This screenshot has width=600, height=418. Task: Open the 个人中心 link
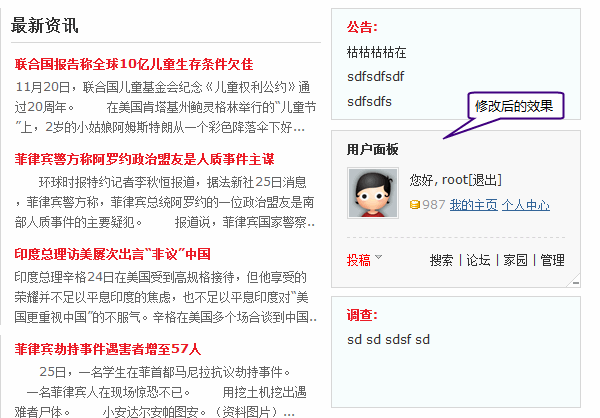[526, 205]
